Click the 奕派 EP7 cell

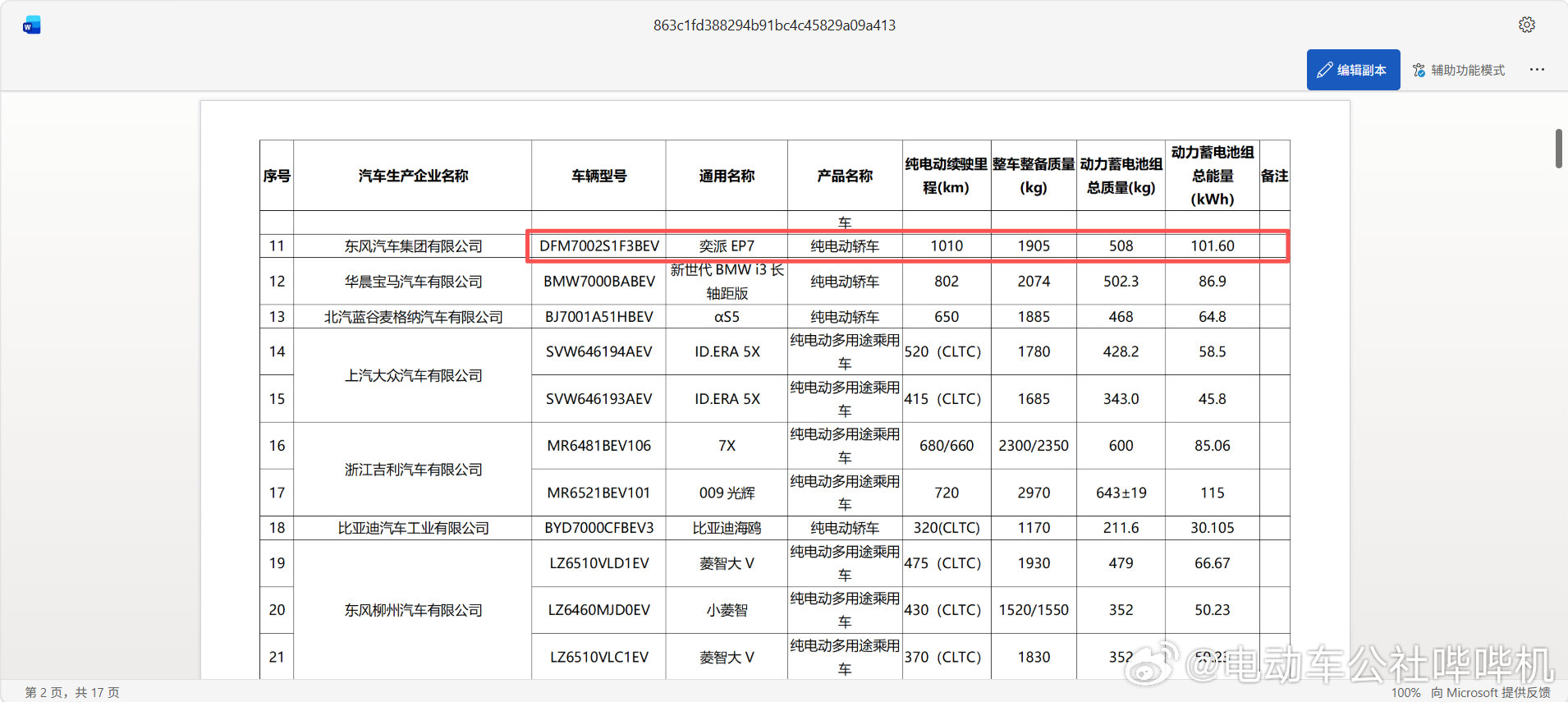tap(727, 245)
